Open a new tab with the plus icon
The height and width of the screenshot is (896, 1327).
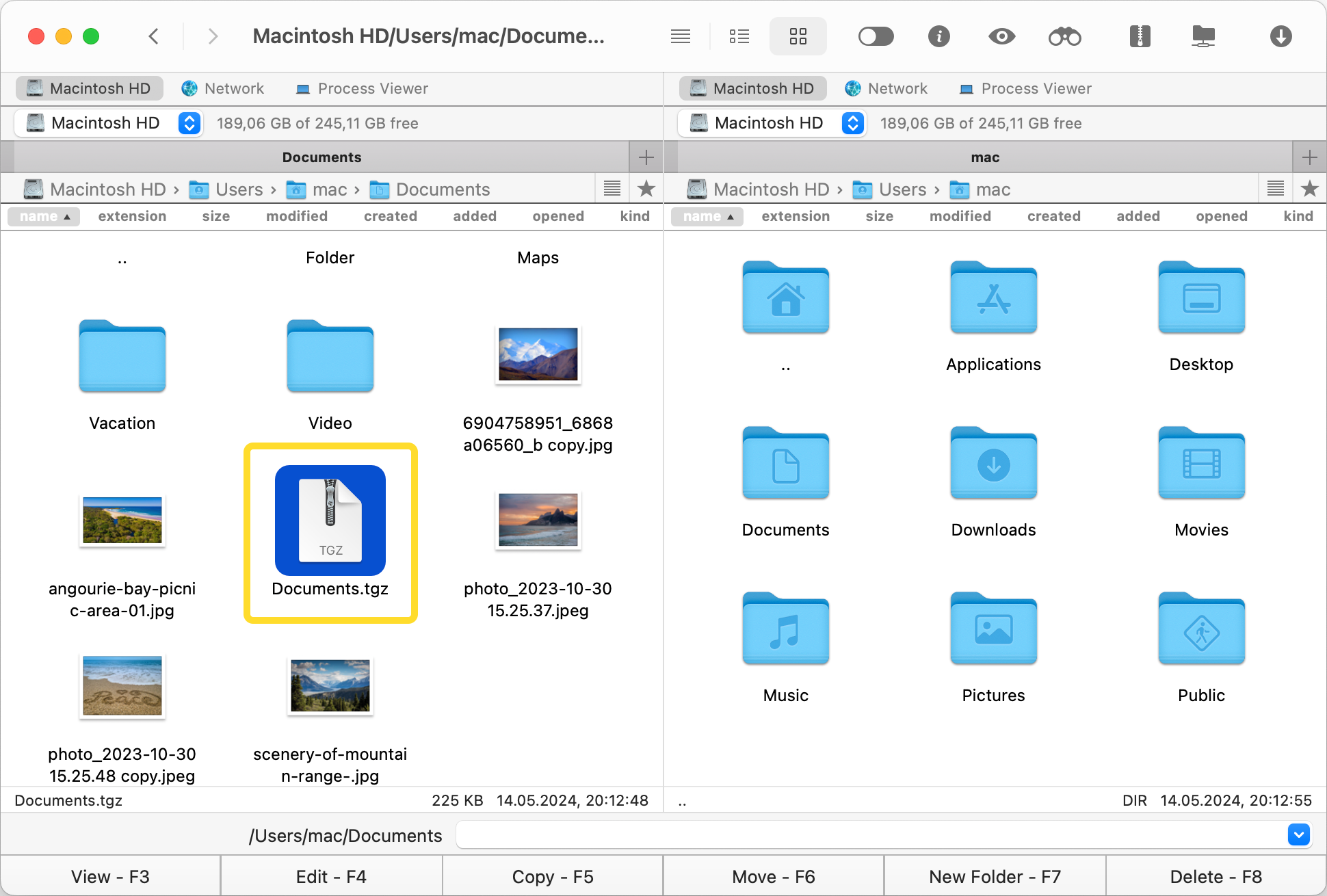pyautogui.click(x=645, y=157)
